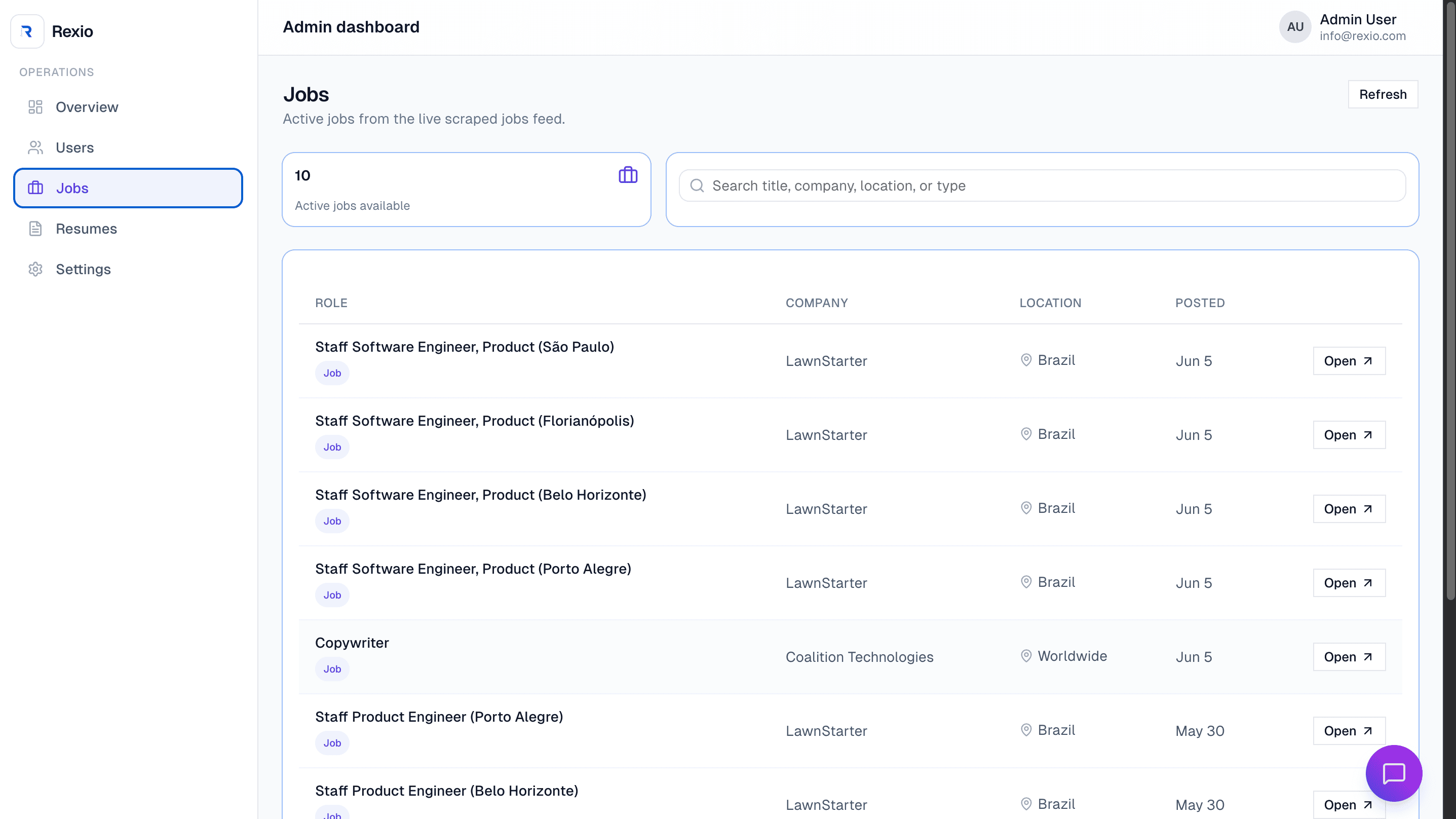Click location pin icon for Staff Software Engineer (Porto Alegre)
The image size is (1456, 819).
(1026, 582)
